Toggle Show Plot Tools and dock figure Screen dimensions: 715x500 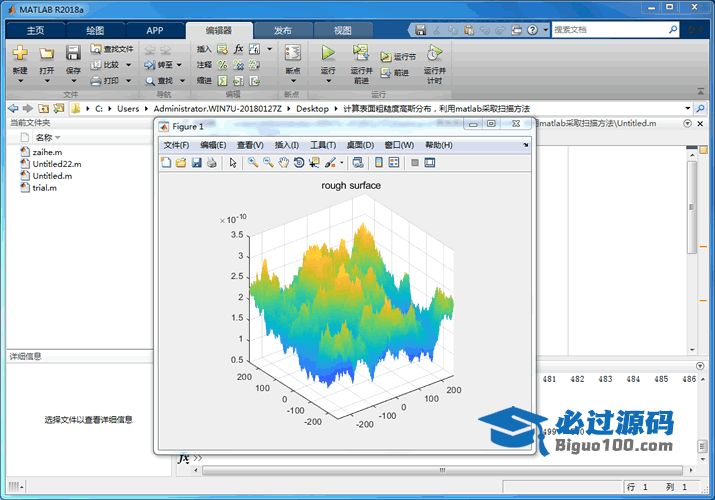430,162
